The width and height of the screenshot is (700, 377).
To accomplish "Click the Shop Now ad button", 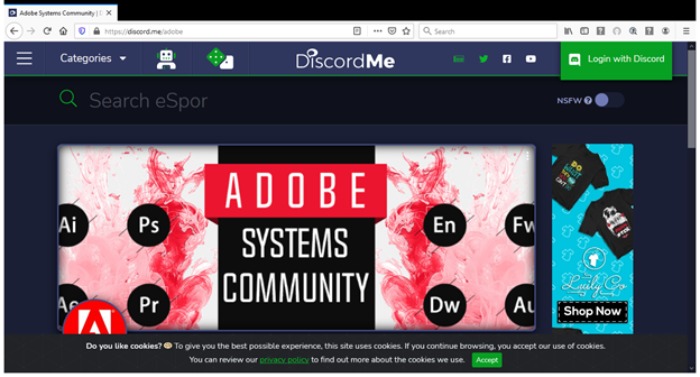I will [x=592, y=311].
